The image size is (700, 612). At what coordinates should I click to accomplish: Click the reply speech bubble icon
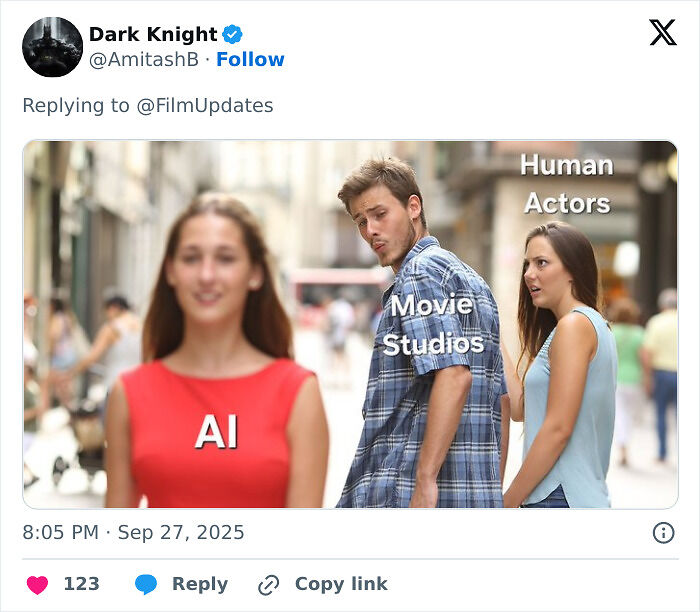(x=146, y=585)
